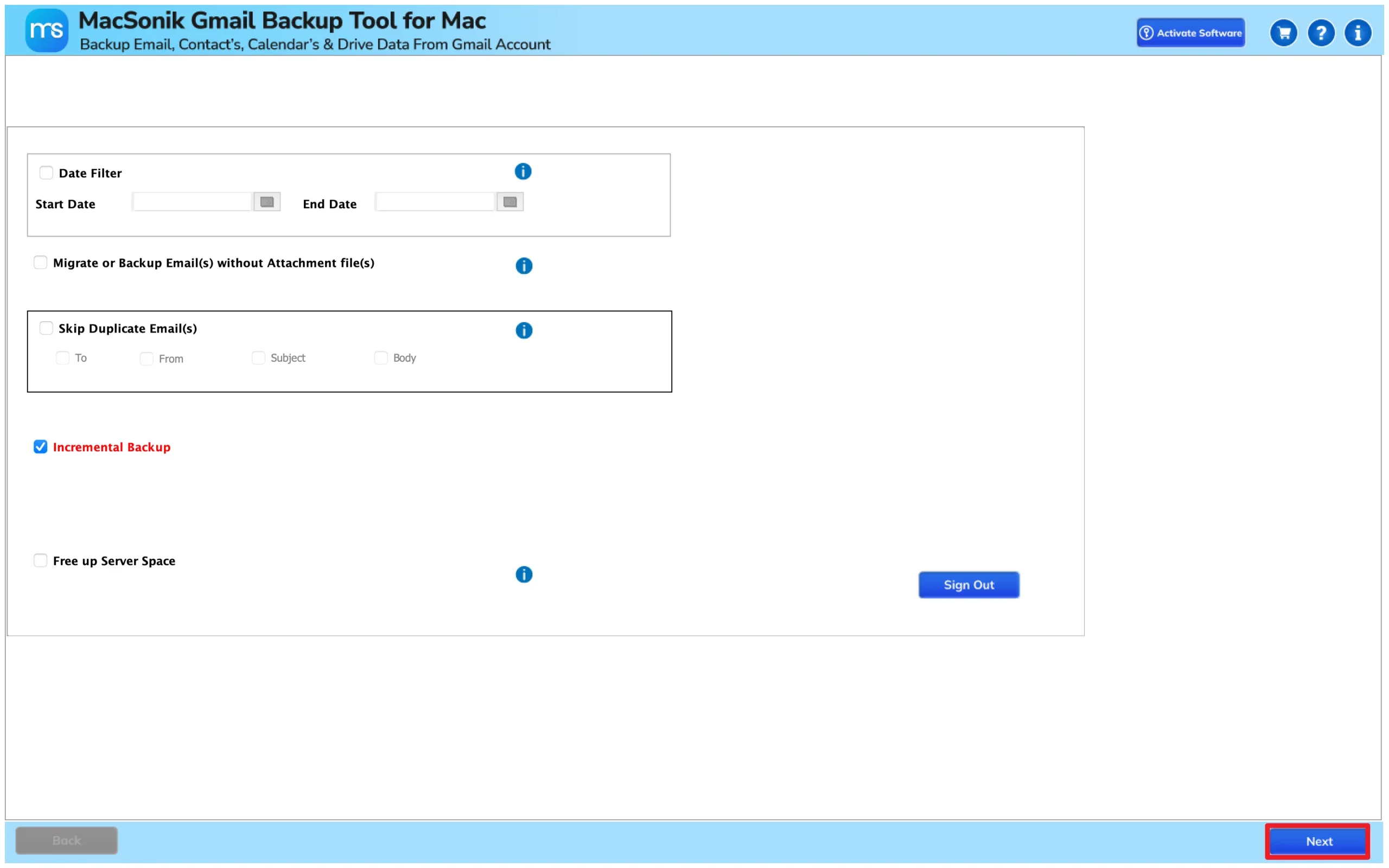Open the End Date calendar picker
Viewport: 1389px width, 868px height.
point(509,202)
